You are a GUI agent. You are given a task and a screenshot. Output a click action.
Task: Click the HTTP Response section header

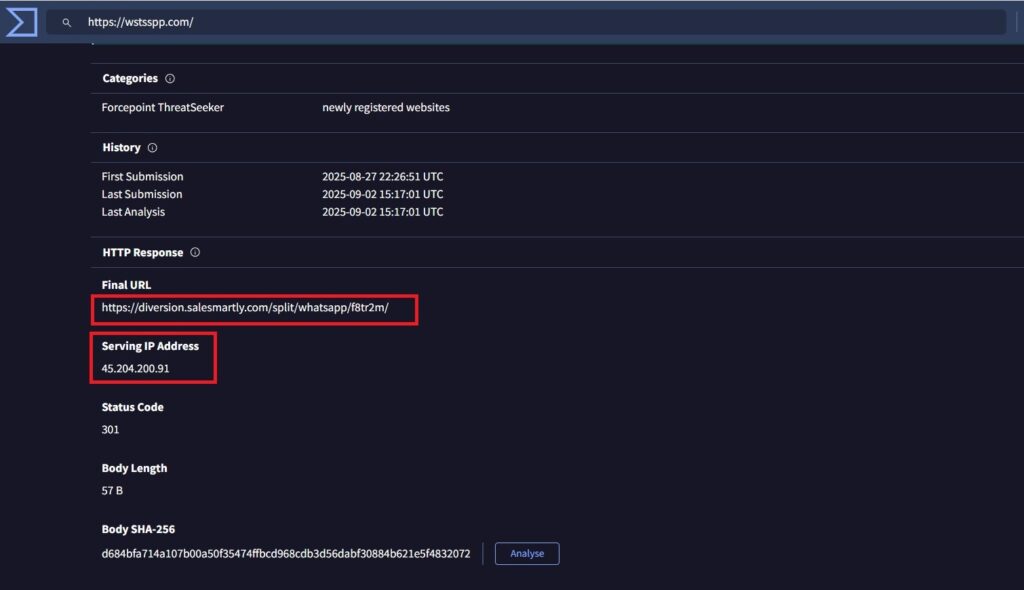click(142, 252)
